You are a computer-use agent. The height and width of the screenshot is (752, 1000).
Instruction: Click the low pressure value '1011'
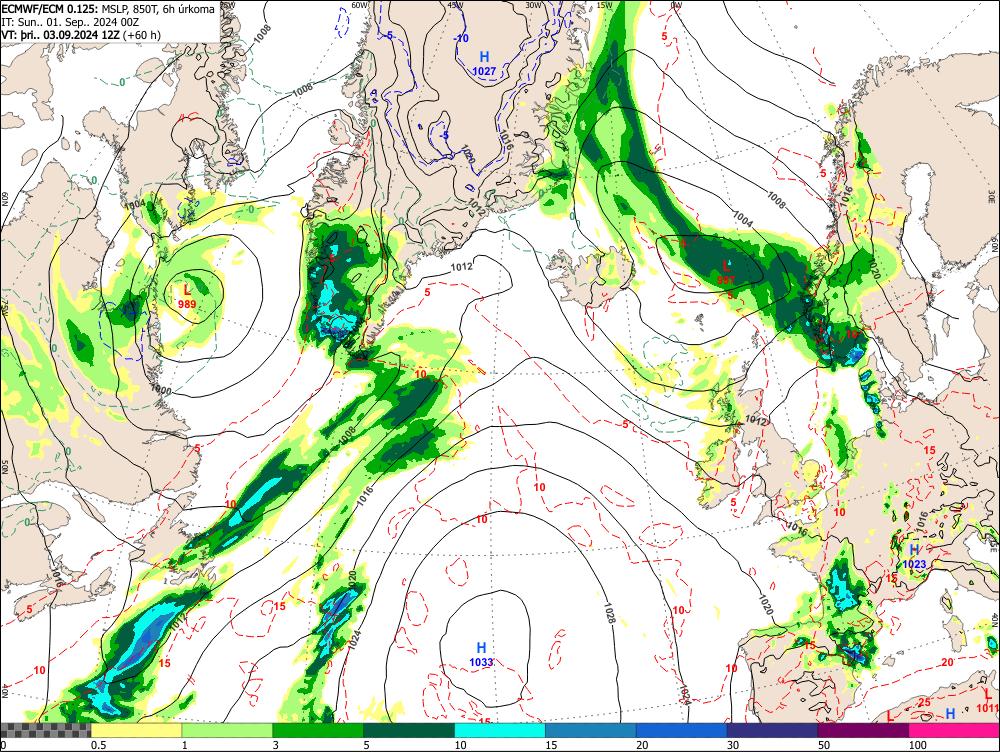click(987, 707)
